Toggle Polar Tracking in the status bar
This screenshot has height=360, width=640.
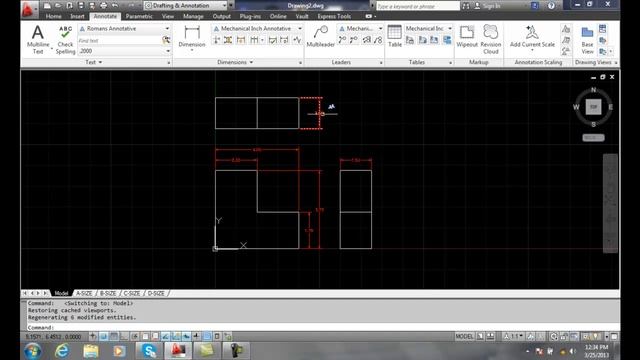click(134, 336)
